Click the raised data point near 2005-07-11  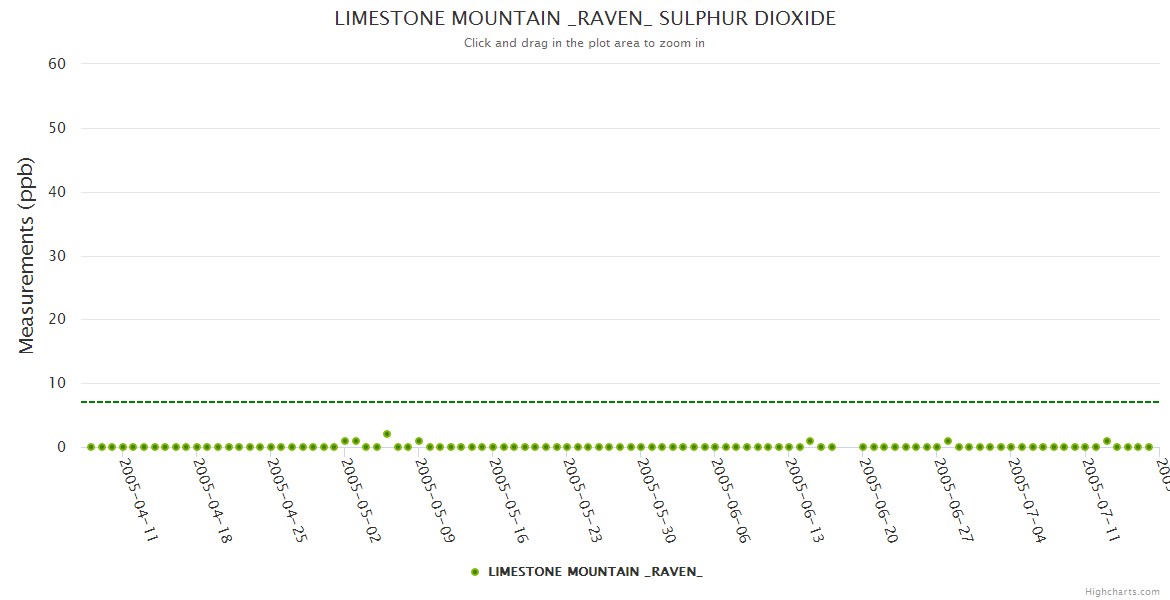click(1107, 441)
